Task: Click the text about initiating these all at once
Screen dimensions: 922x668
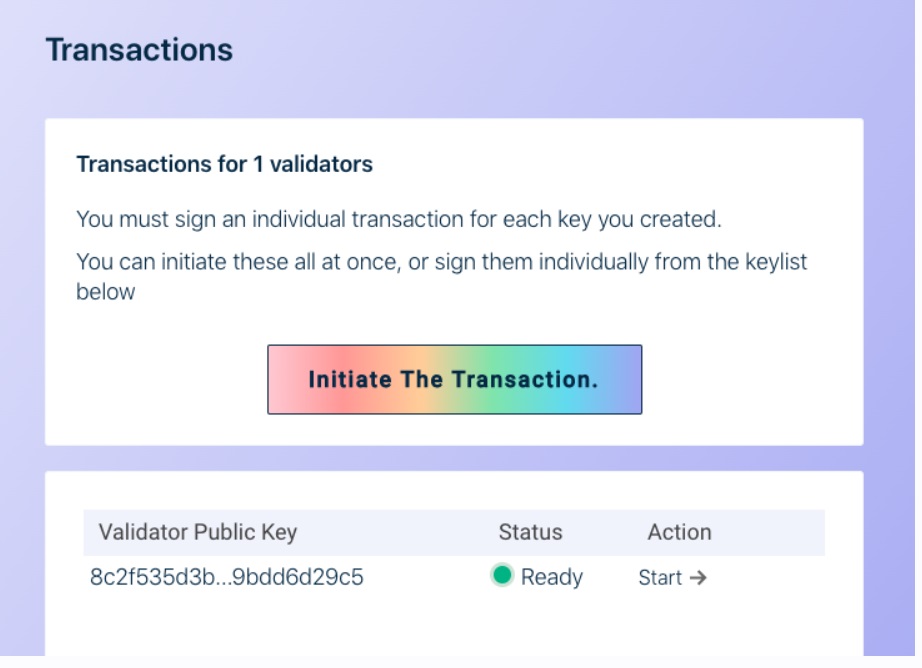Action: tap(442, 262)
